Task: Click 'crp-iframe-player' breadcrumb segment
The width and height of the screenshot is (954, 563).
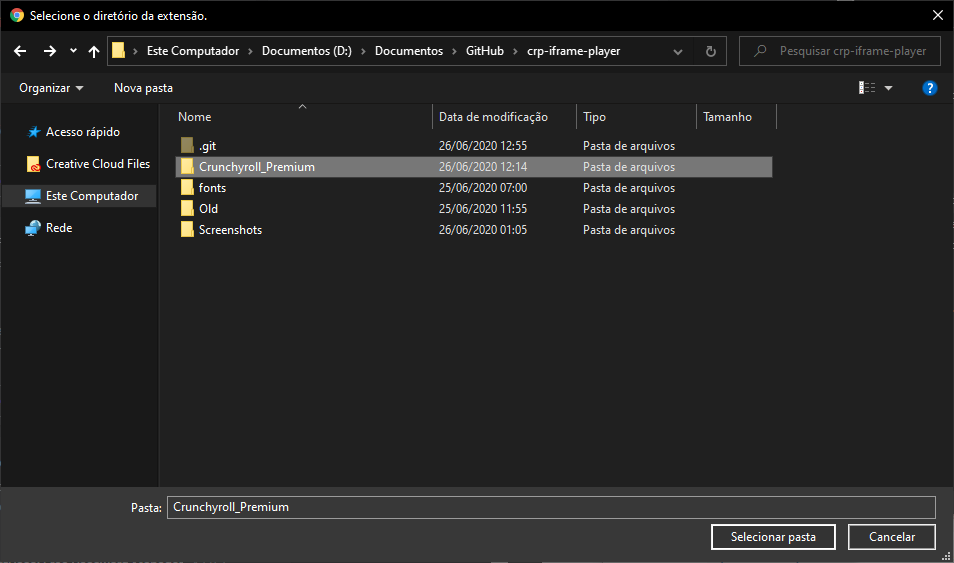Action: click(x=574, y=51)
